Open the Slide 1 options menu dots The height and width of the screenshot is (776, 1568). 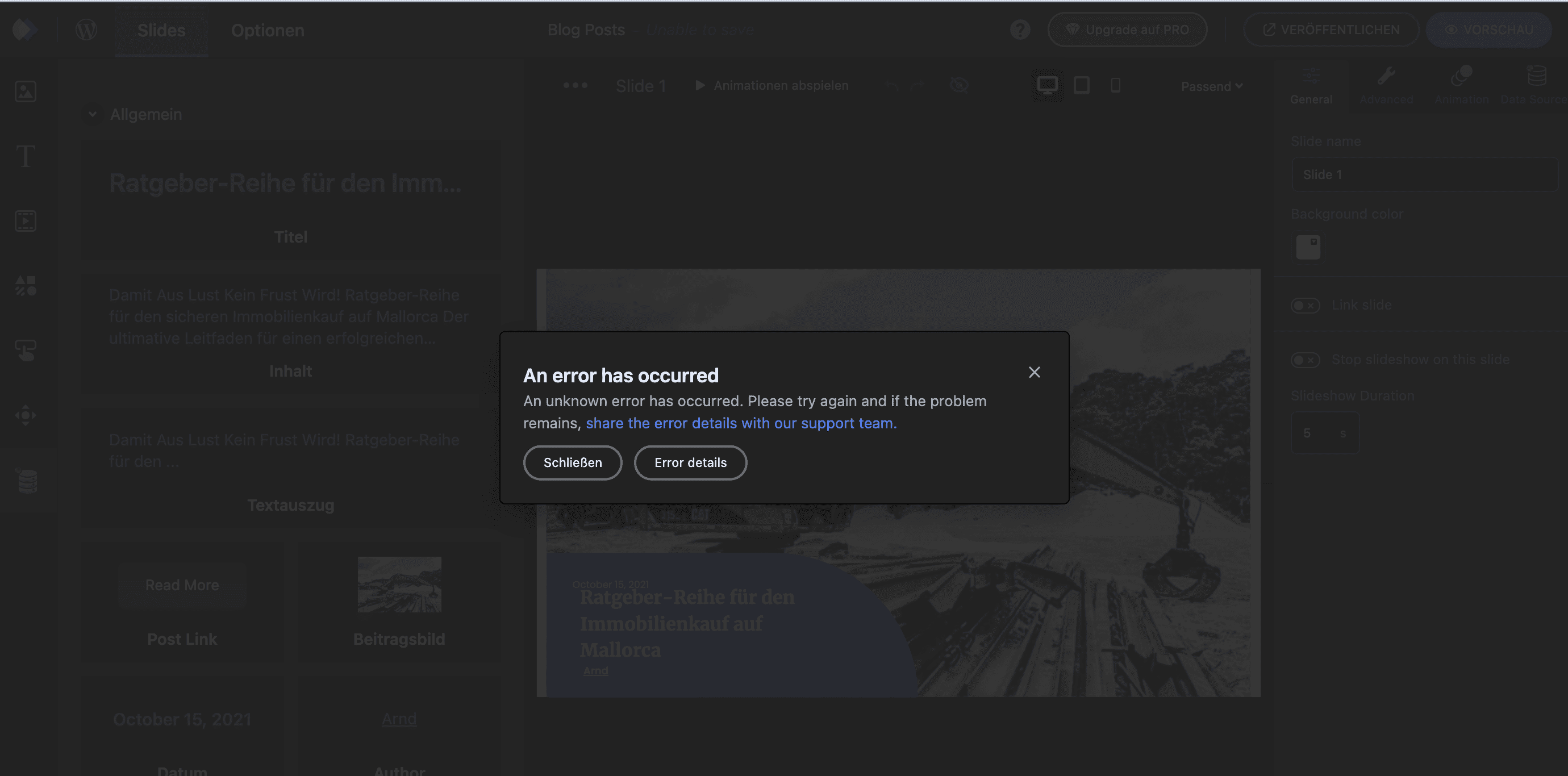(574, 85)
